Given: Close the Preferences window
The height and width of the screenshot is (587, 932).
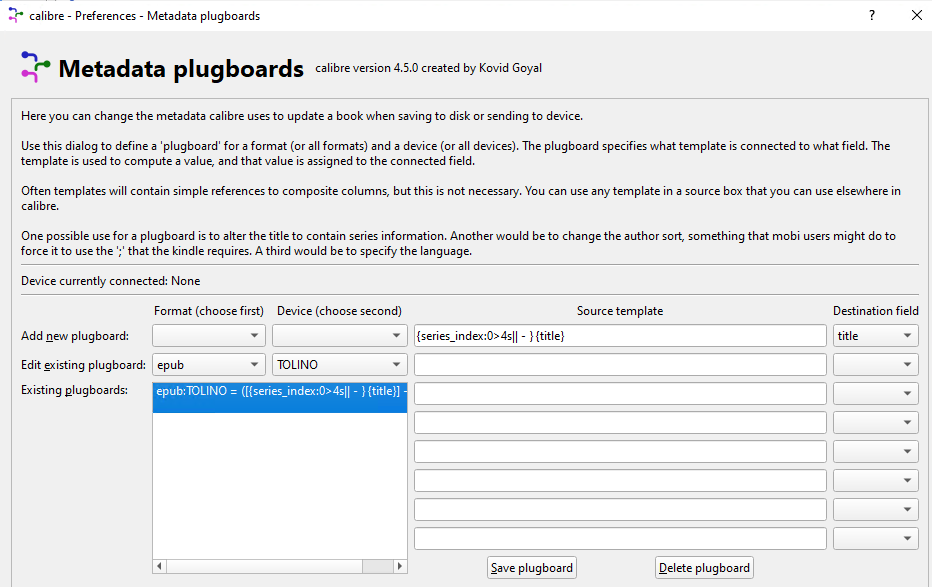Looking at the screenshot, I should 917,15.
